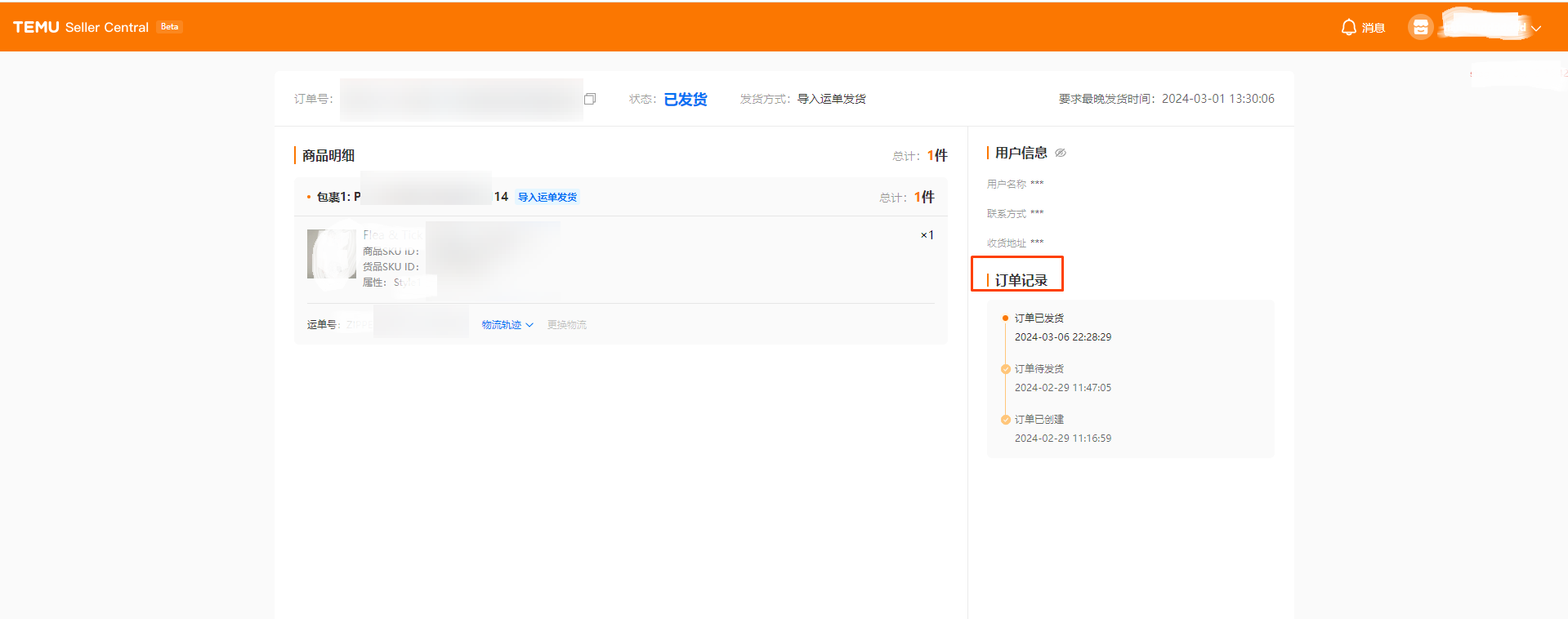Screen dimensions: 1568x619
Task: Click the 订单待发货 timeline marker
Action: pyautogui.click(x=1005, y=369)
